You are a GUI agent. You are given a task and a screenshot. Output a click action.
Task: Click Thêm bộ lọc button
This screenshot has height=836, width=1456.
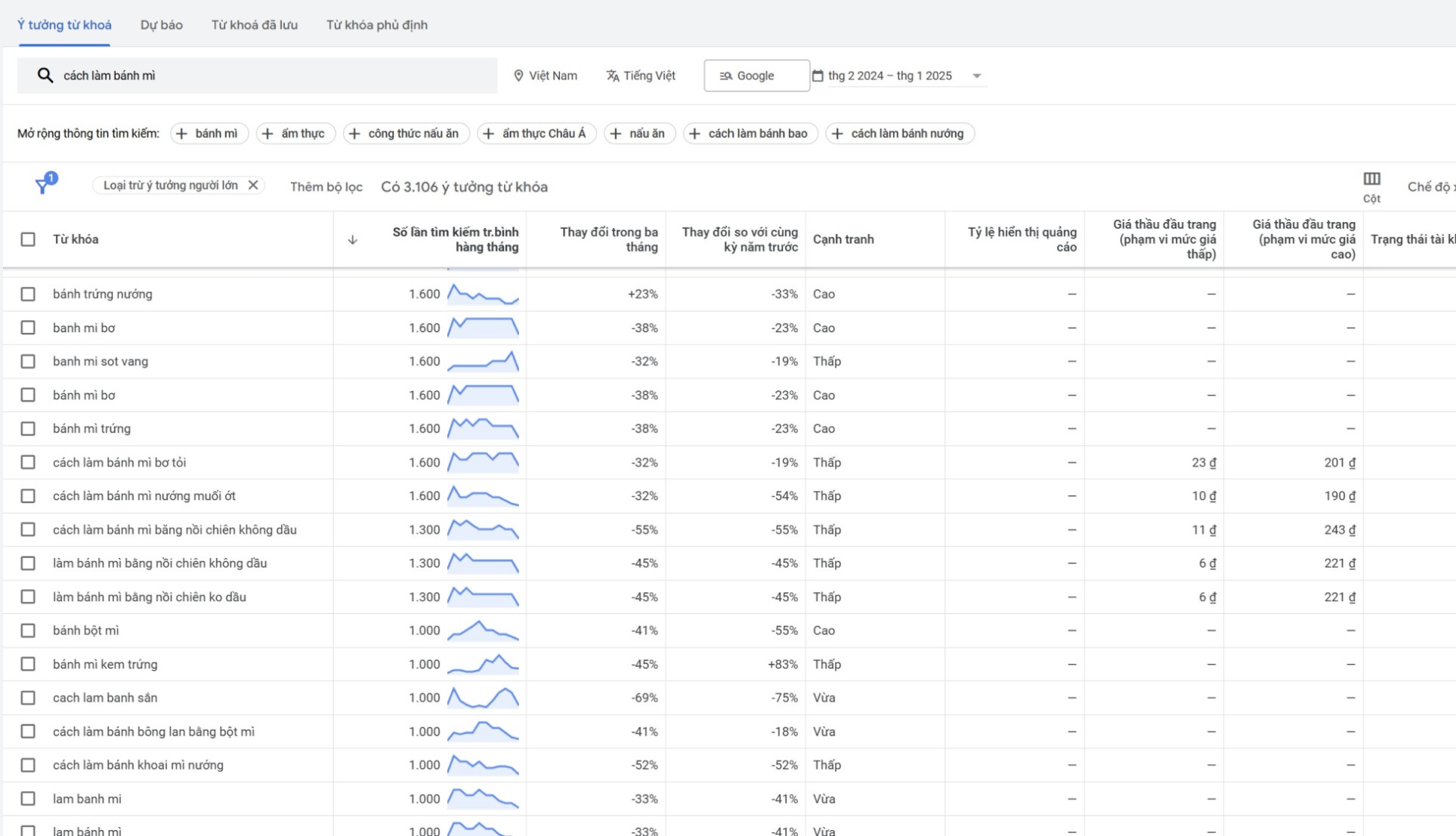[326, 187]
